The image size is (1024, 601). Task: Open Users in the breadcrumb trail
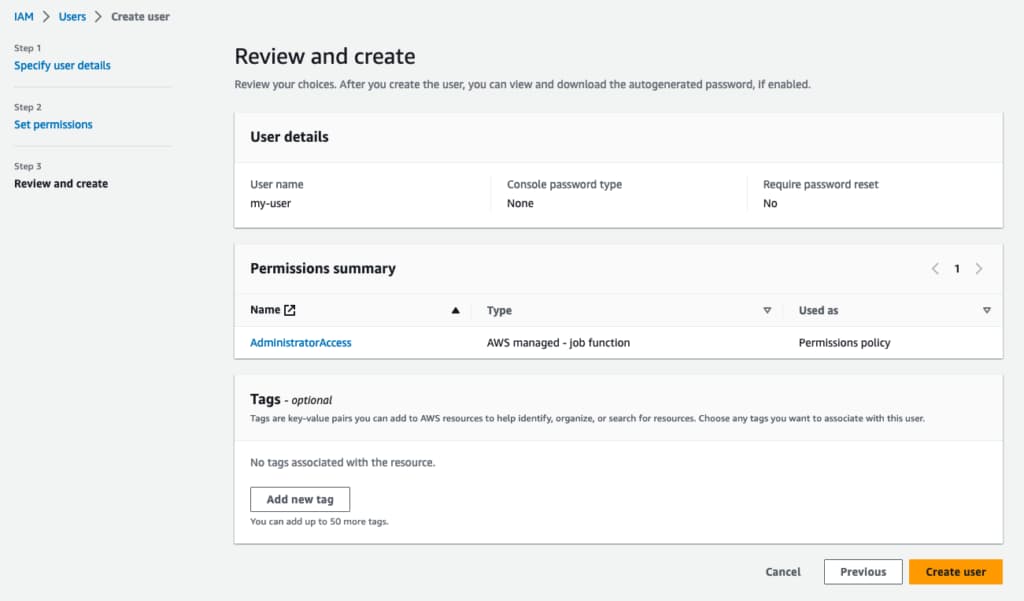[72, 17]
